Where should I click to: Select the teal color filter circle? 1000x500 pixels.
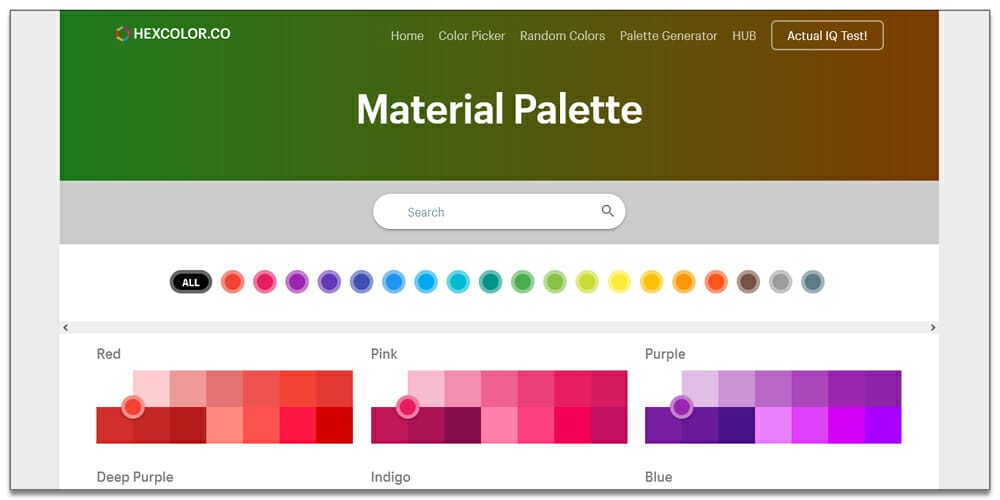pyautogui.click(x=490, y=282)
